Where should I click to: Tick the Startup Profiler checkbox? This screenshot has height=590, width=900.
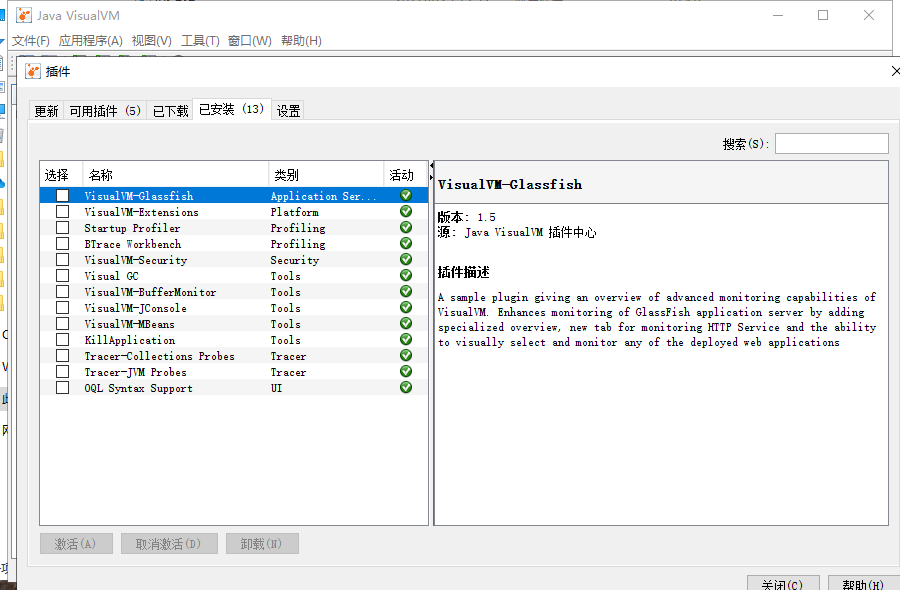pos(63,228)
